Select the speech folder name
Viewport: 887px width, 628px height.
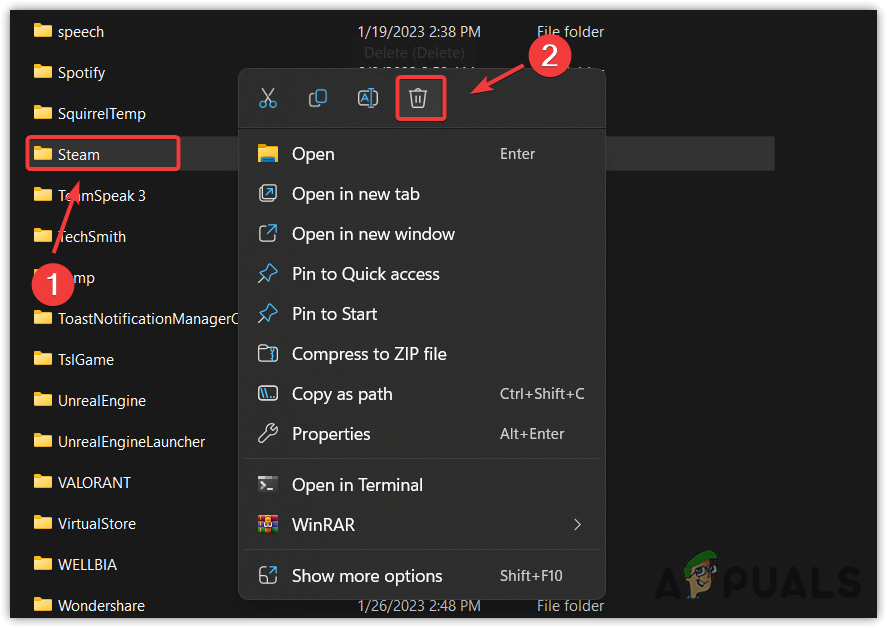pyautogui.click(x=81, y=32)
